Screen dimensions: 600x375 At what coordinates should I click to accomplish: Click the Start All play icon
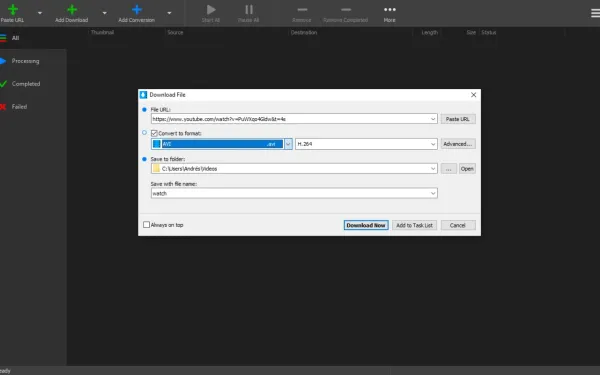coord(211,9)
